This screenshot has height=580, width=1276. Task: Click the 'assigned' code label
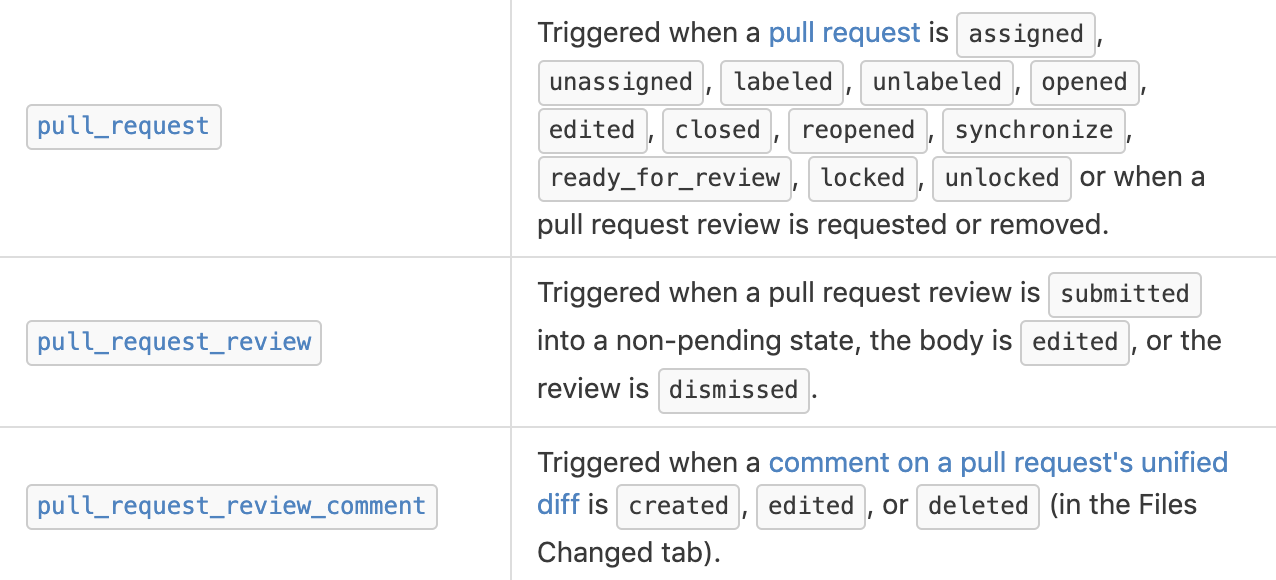1026,34
